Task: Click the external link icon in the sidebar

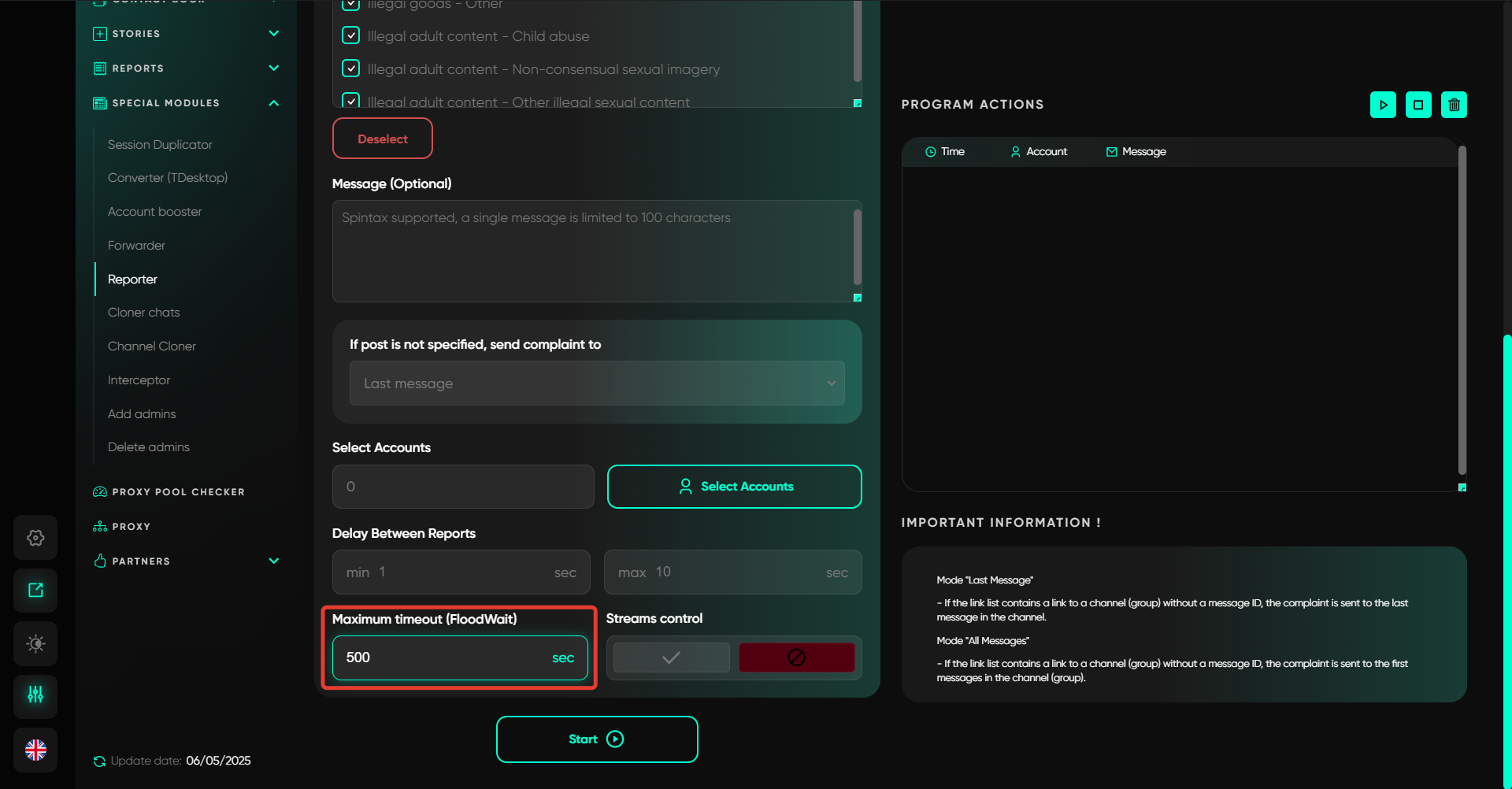Action: pos(35,591)
